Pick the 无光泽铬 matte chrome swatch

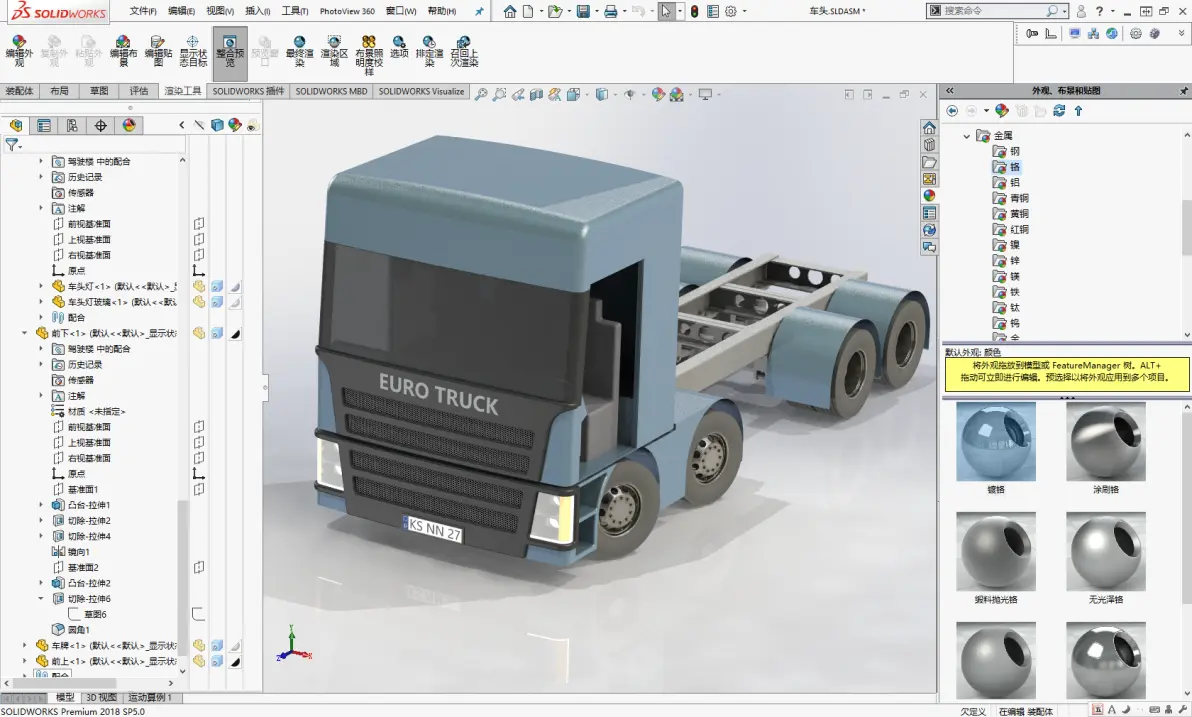coord(1105,552)
